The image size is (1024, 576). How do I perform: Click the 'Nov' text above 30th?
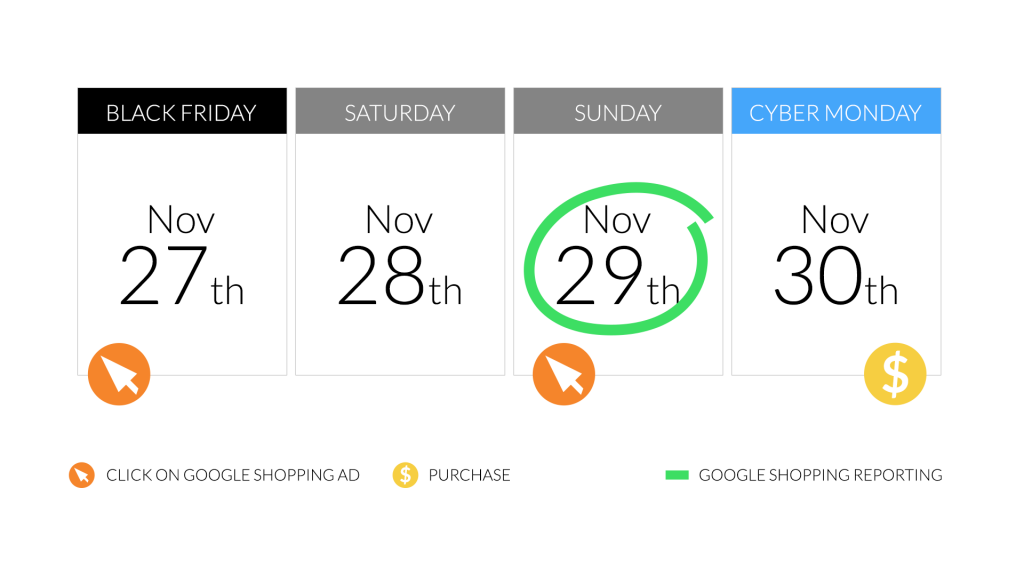(835, 219)
